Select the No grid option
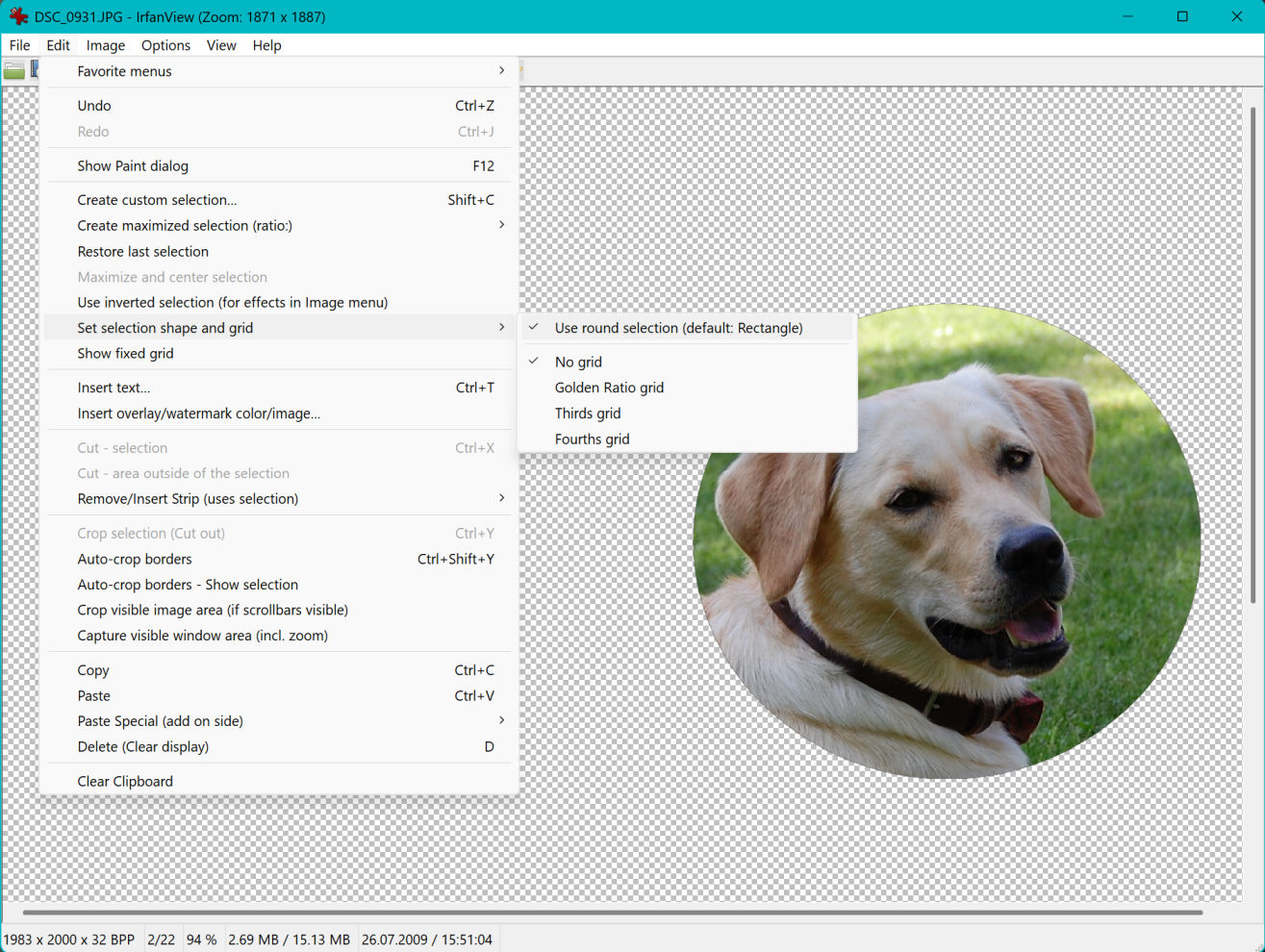1265x952 pixels. point(578,362)
